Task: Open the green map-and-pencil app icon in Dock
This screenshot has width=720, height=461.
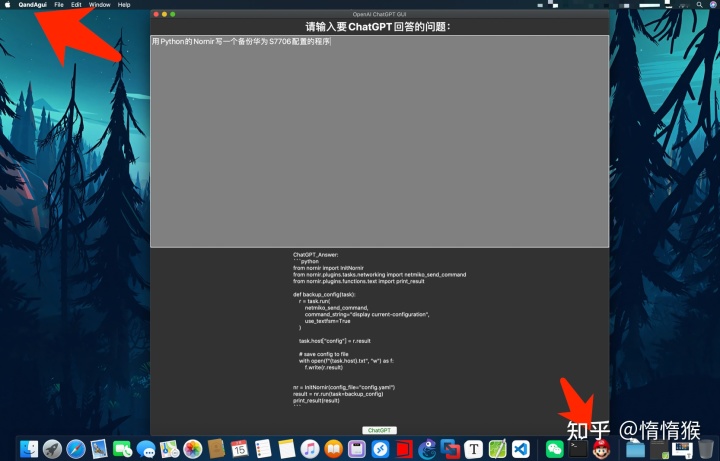Action: pyautogui.click(x=497, y=449)
